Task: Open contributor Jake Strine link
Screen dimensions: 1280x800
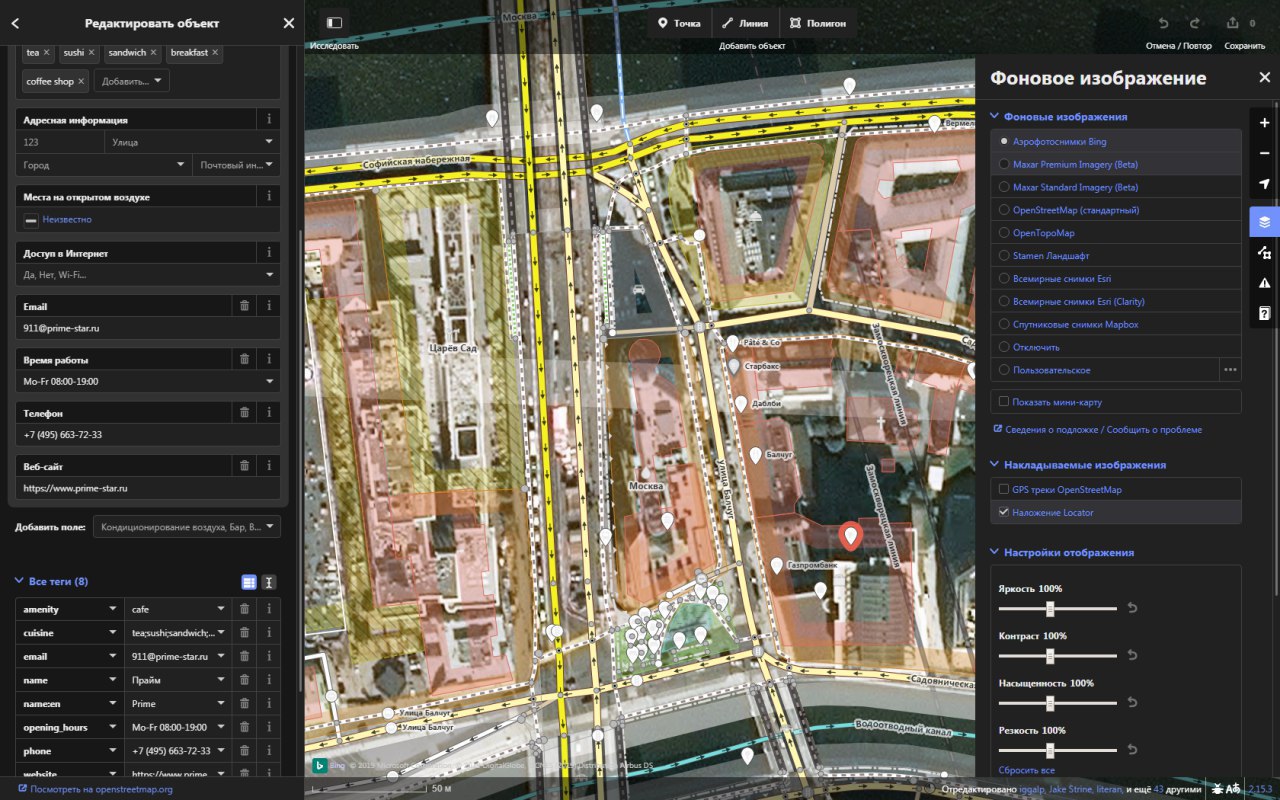Action: point(1071,789)
